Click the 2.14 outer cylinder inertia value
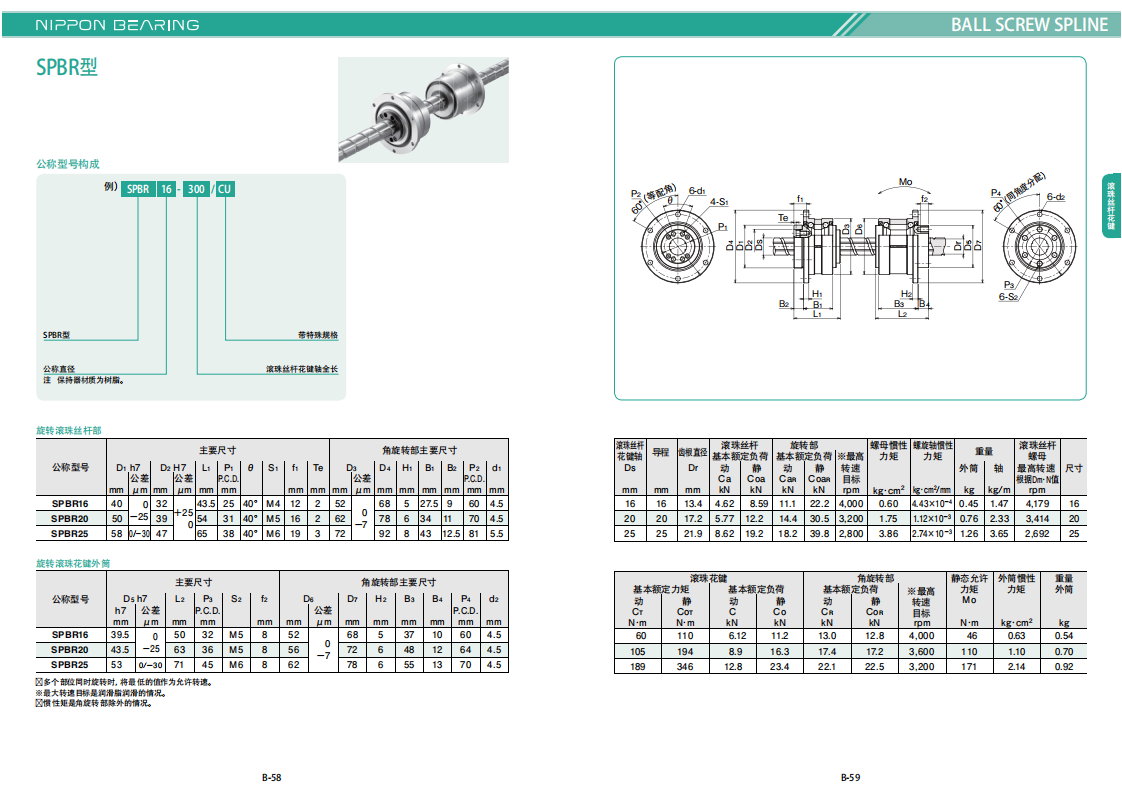This screenshot has width=1122, height=793. 1016,666
